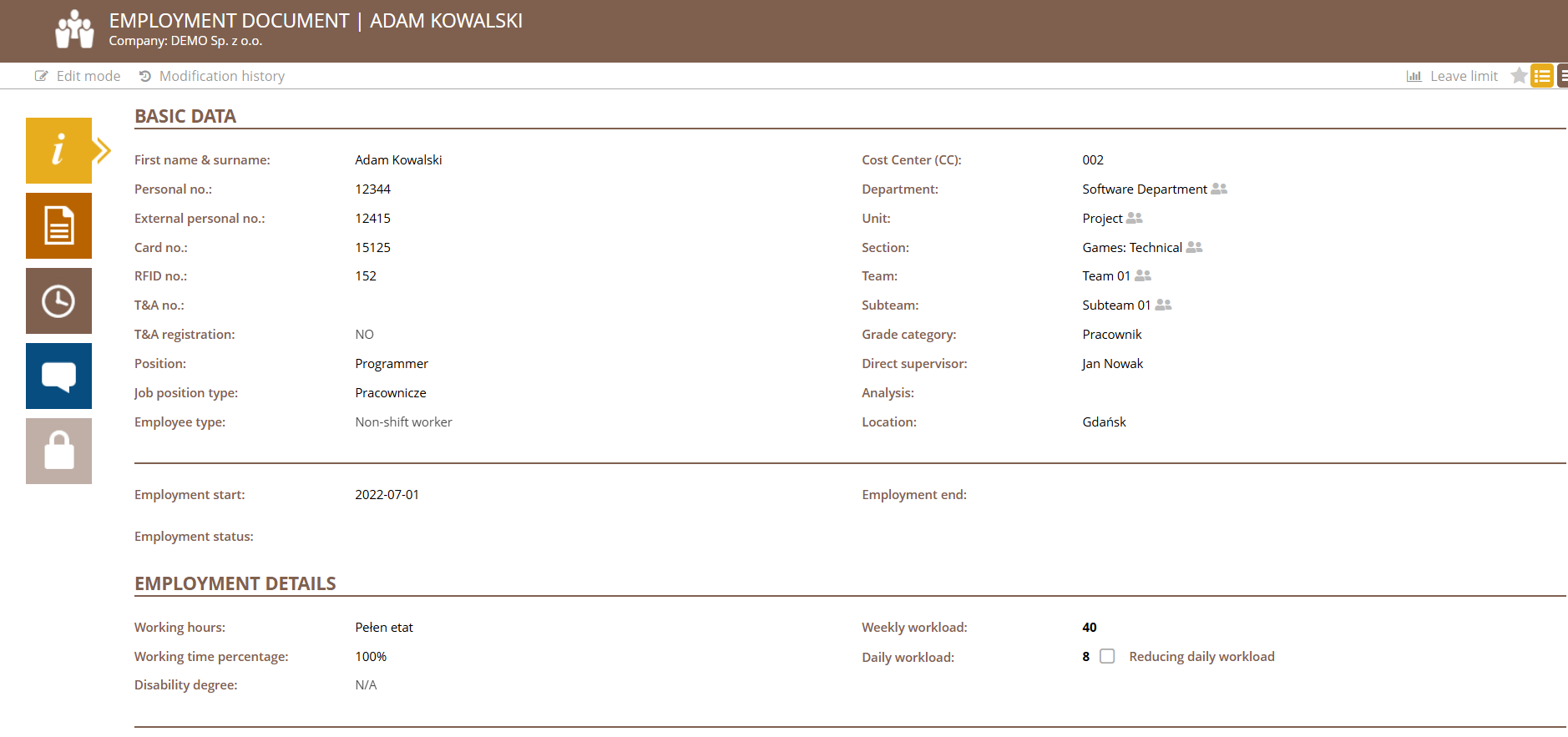Click Non-shift worker employee type
This screenshot has width=1568, height=737.
403,422
